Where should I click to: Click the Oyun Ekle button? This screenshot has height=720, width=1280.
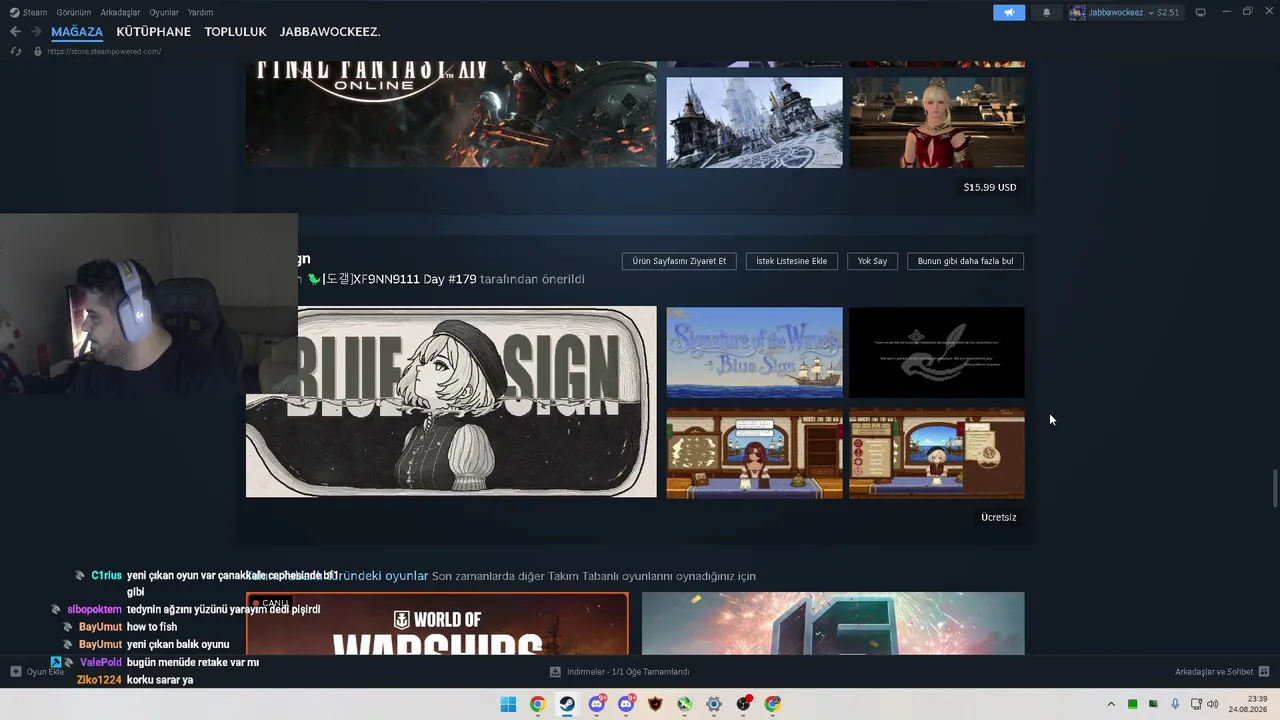point(38,672)
